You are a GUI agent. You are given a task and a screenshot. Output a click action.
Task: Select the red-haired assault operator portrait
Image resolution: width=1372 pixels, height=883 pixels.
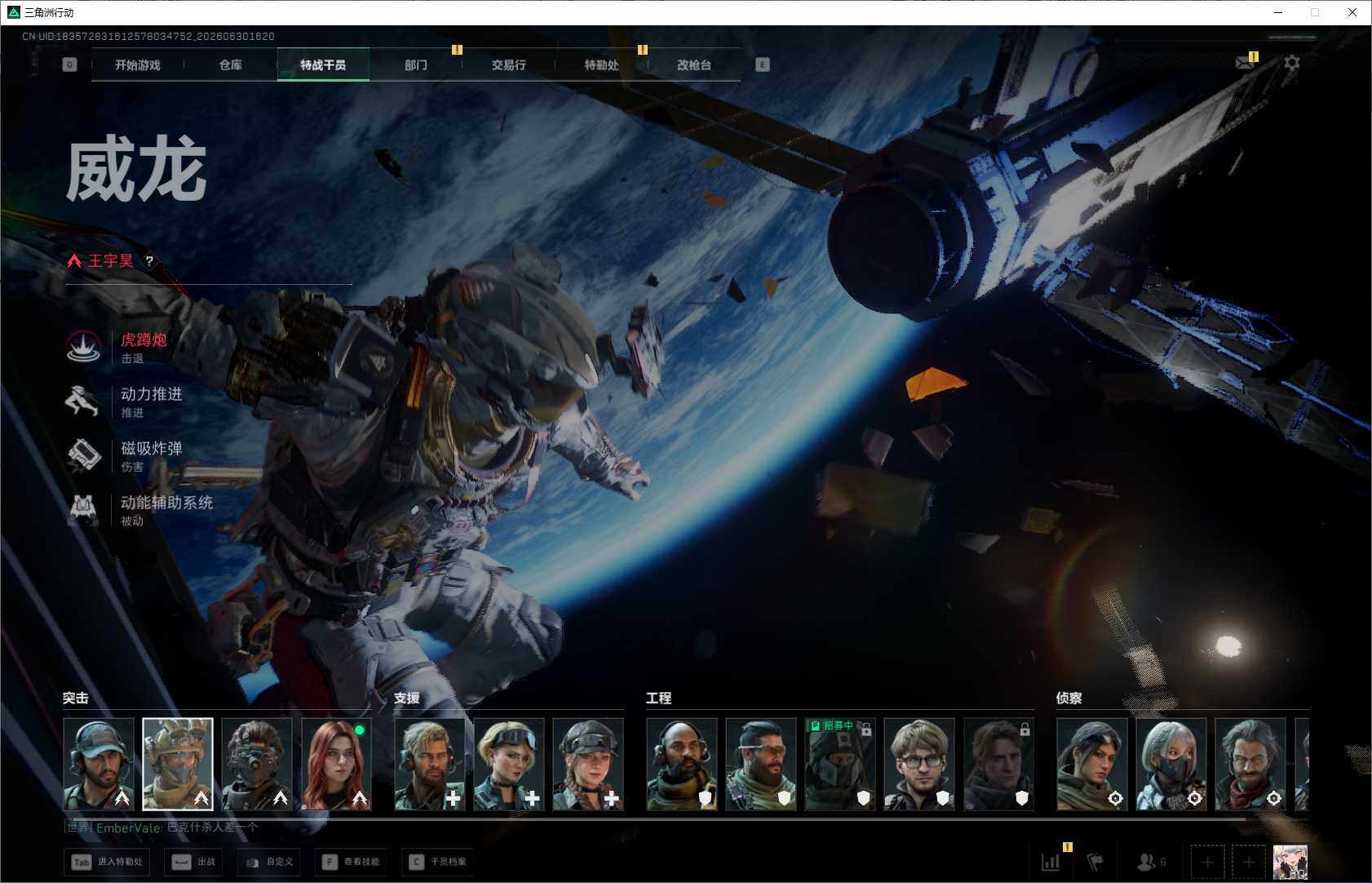tap(336, 764)
